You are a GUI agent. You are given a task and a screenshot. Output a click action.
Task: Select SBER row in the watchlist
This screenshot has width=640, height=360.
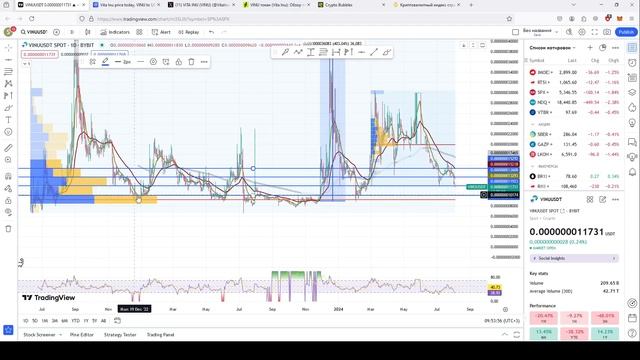click(574, 134)
